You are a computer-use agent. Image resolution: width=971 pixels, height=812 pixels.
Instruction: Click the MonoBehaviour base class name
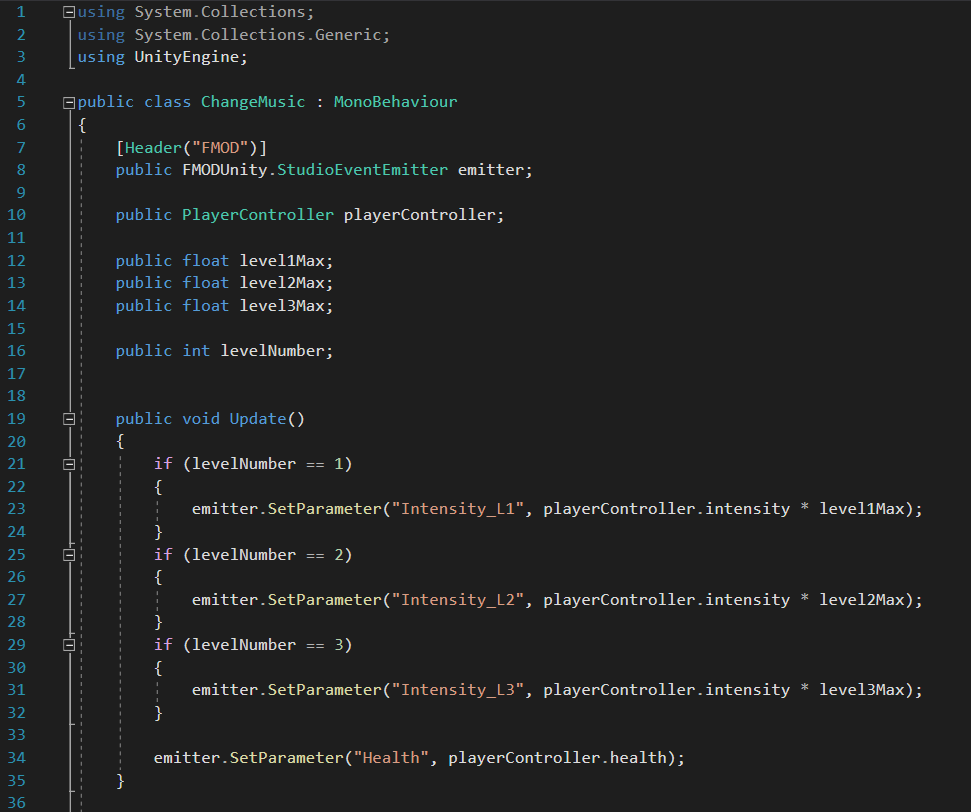point(395,102)
